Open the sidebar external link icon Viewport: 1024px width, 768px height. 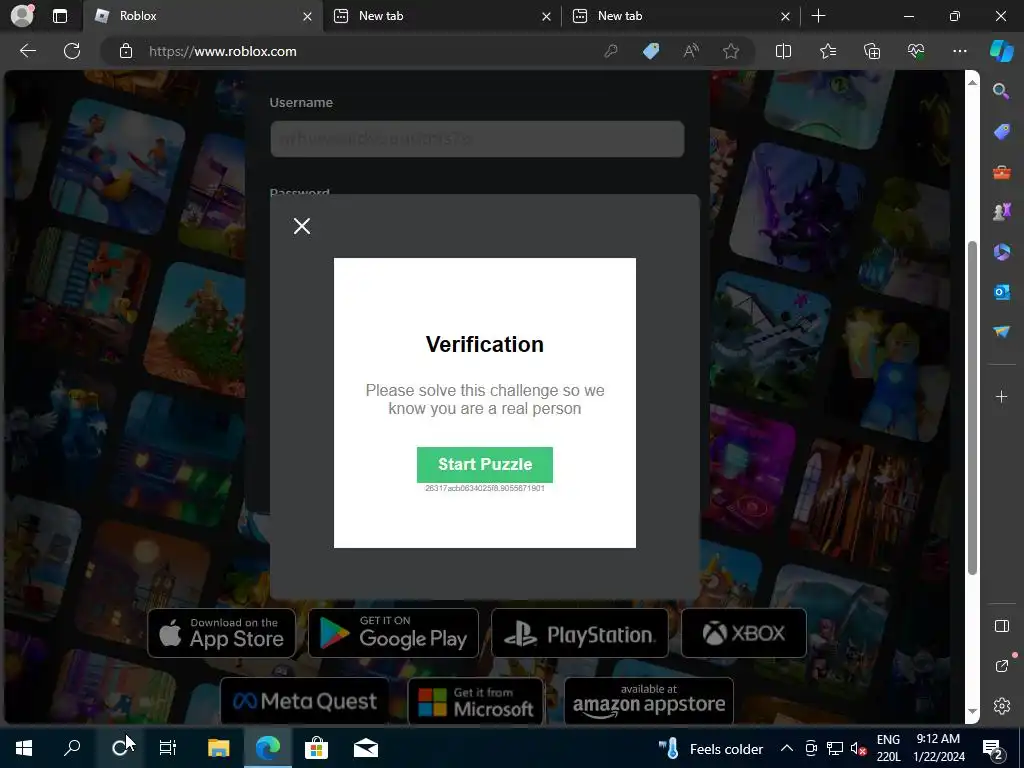(x=1001, y=665)
